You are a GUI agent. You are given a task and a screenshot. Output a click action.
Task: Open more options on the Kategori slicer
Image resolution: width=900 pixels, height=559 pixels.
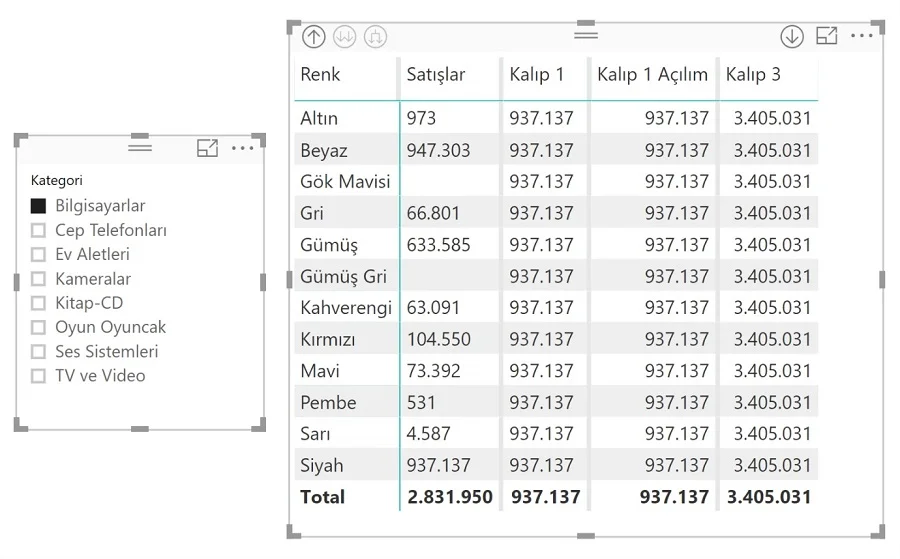click(243, 148)
